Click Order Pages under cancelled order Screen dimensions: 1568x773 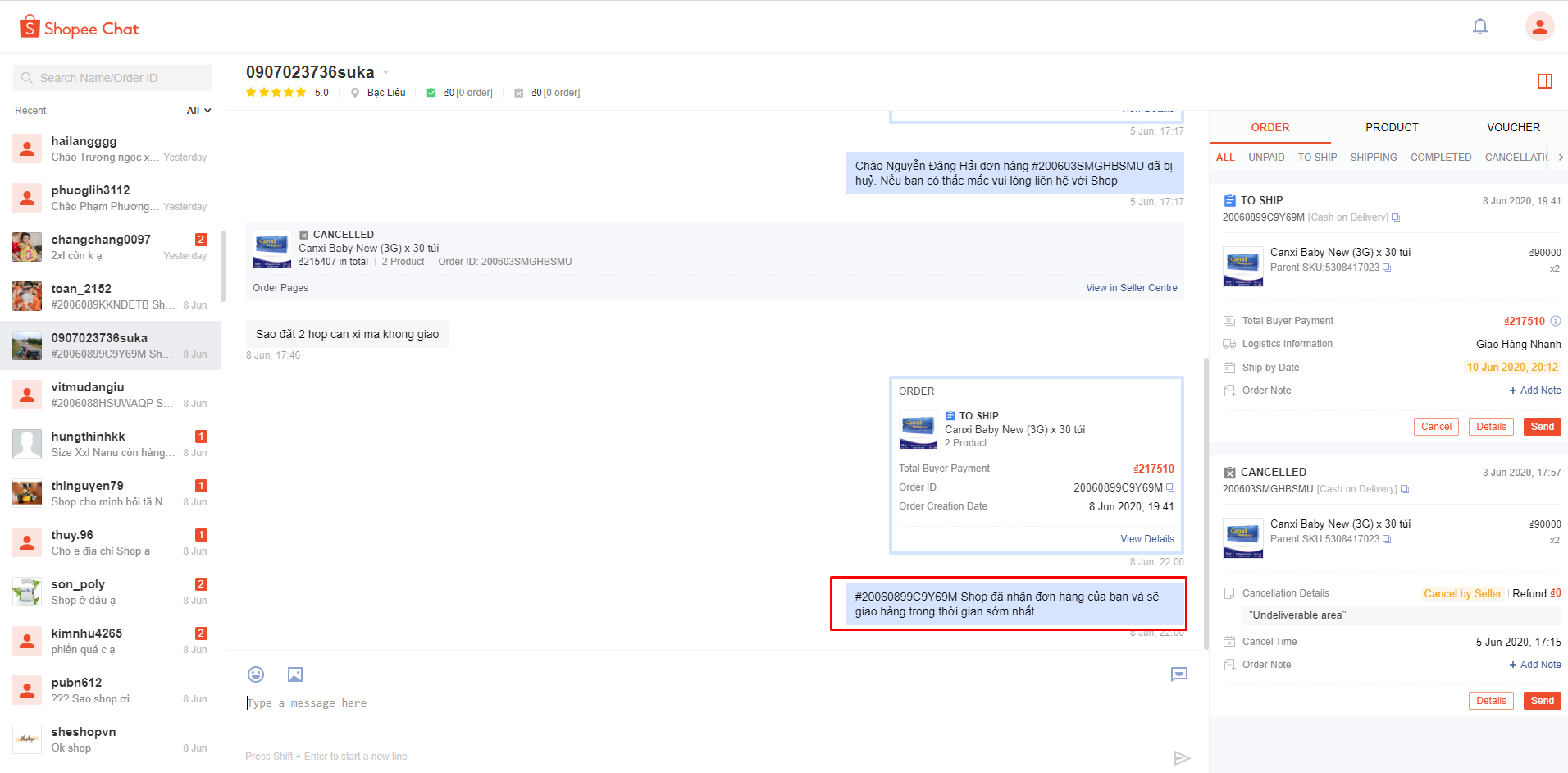point(280,288)
